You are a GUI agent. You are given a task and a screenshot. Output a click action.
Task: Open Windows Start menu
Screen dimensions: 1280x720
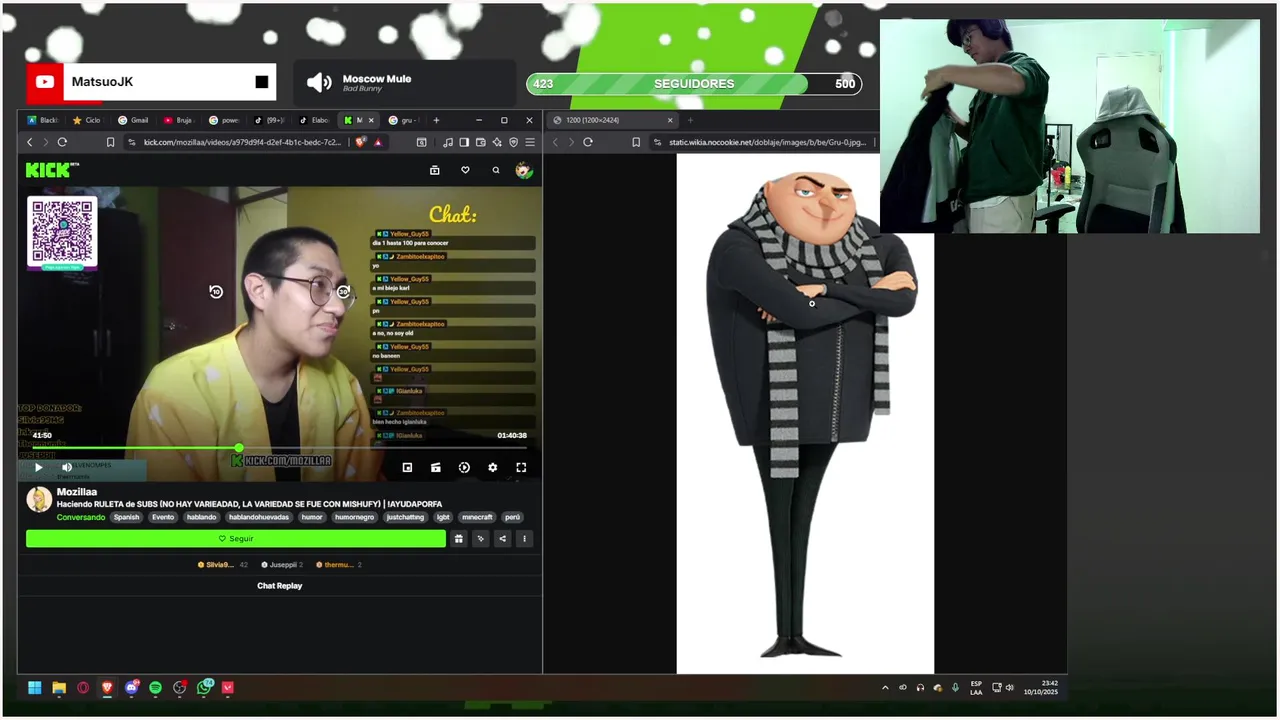(35, 687)
